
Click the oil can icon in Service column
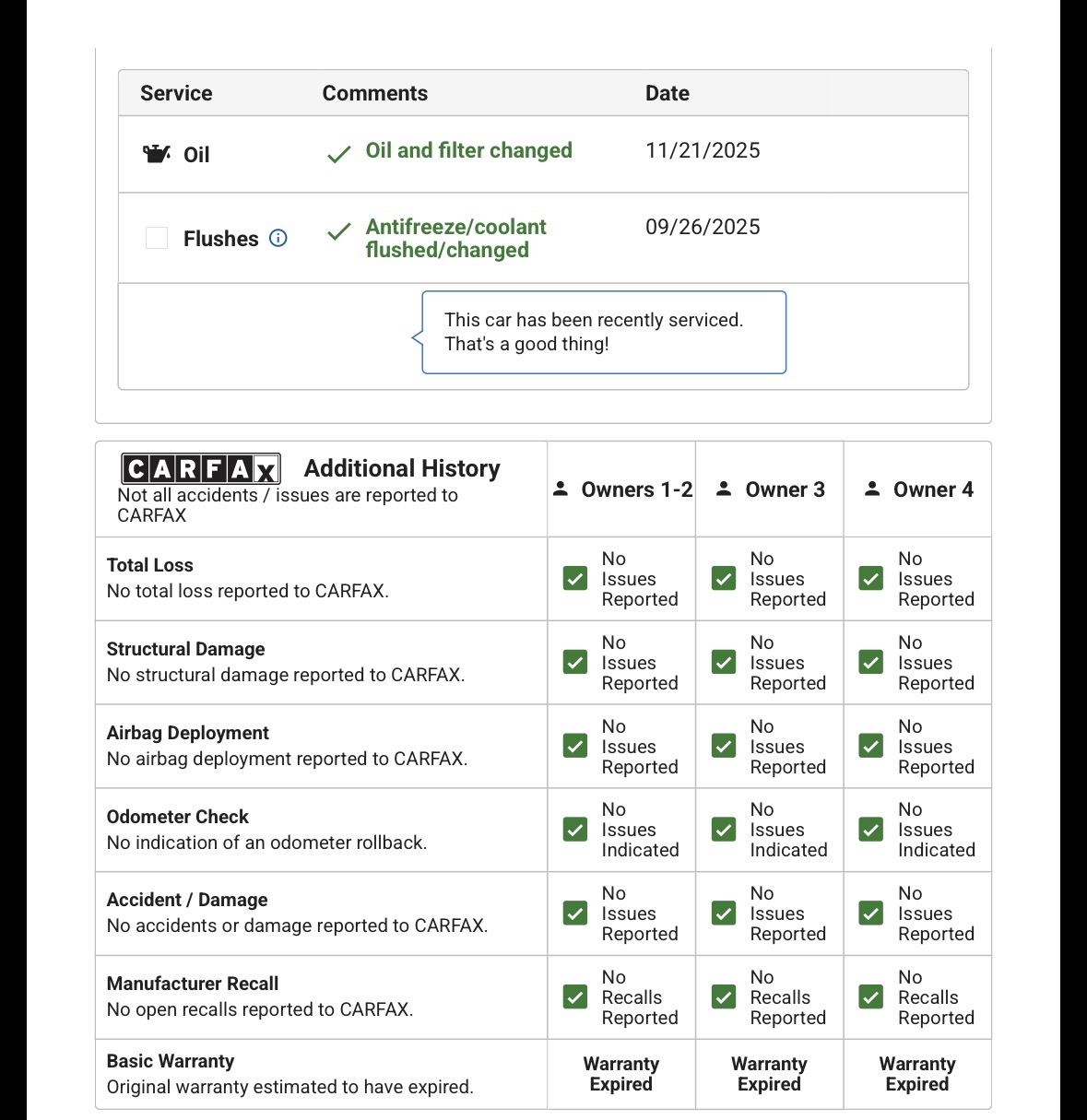[x=157, y=154]
